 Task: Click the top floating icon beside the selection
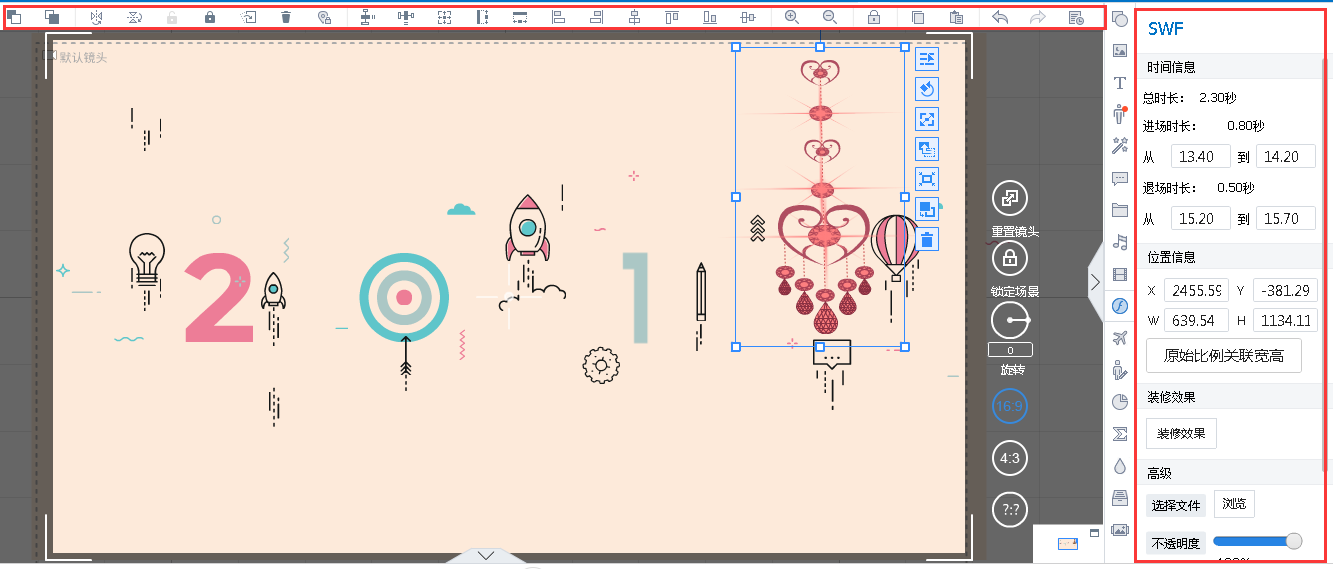pos(927,60)
